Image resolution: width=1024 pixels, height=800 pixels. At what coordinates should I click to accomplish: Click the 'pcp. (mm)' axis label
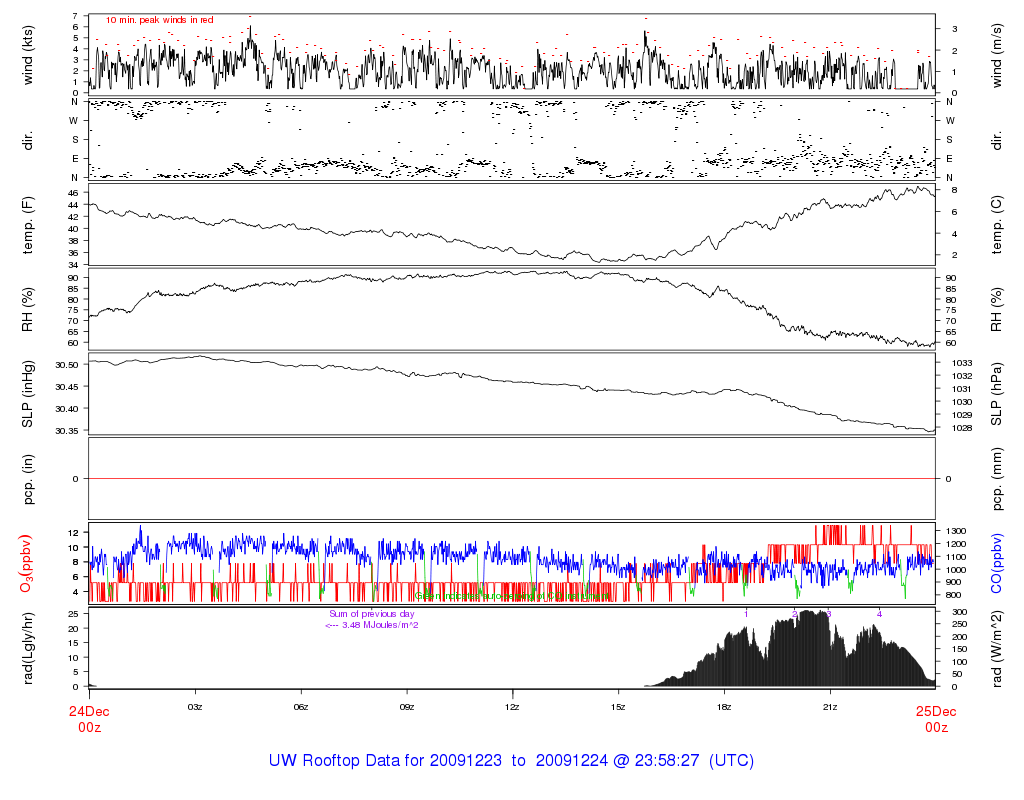[x=997, y=479]
